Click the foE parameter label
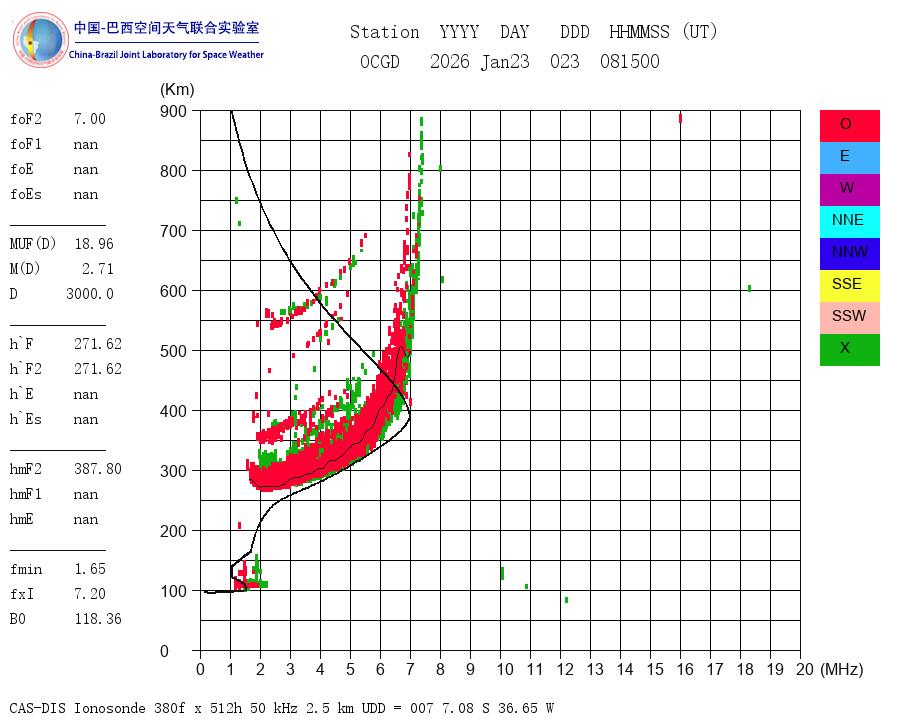Screen dimensions: 900x720 [x=22, y=169]
